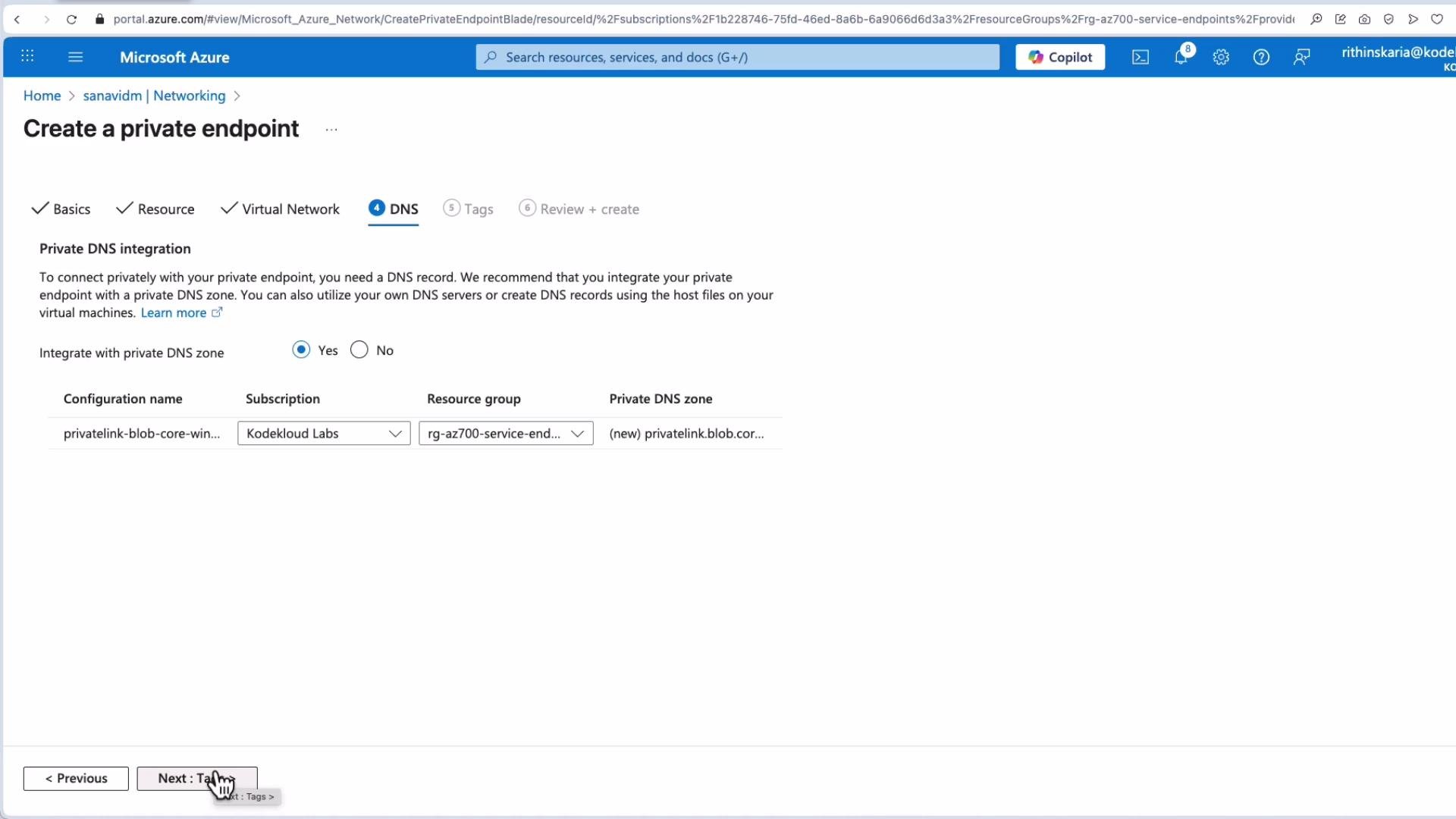Open the Azure apps grid launcher

click(27, 56)
